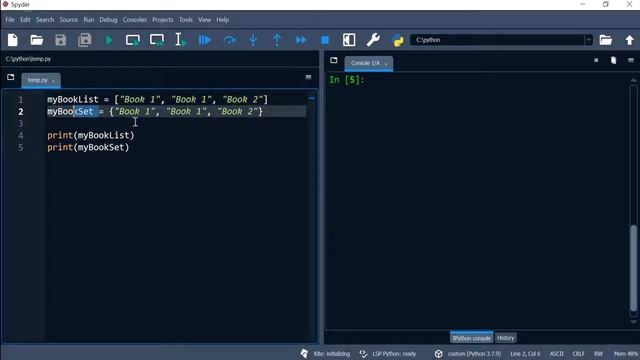Close the Console 1/A tab
This screenshot has width=640, height=360.
tap(386, 64)
